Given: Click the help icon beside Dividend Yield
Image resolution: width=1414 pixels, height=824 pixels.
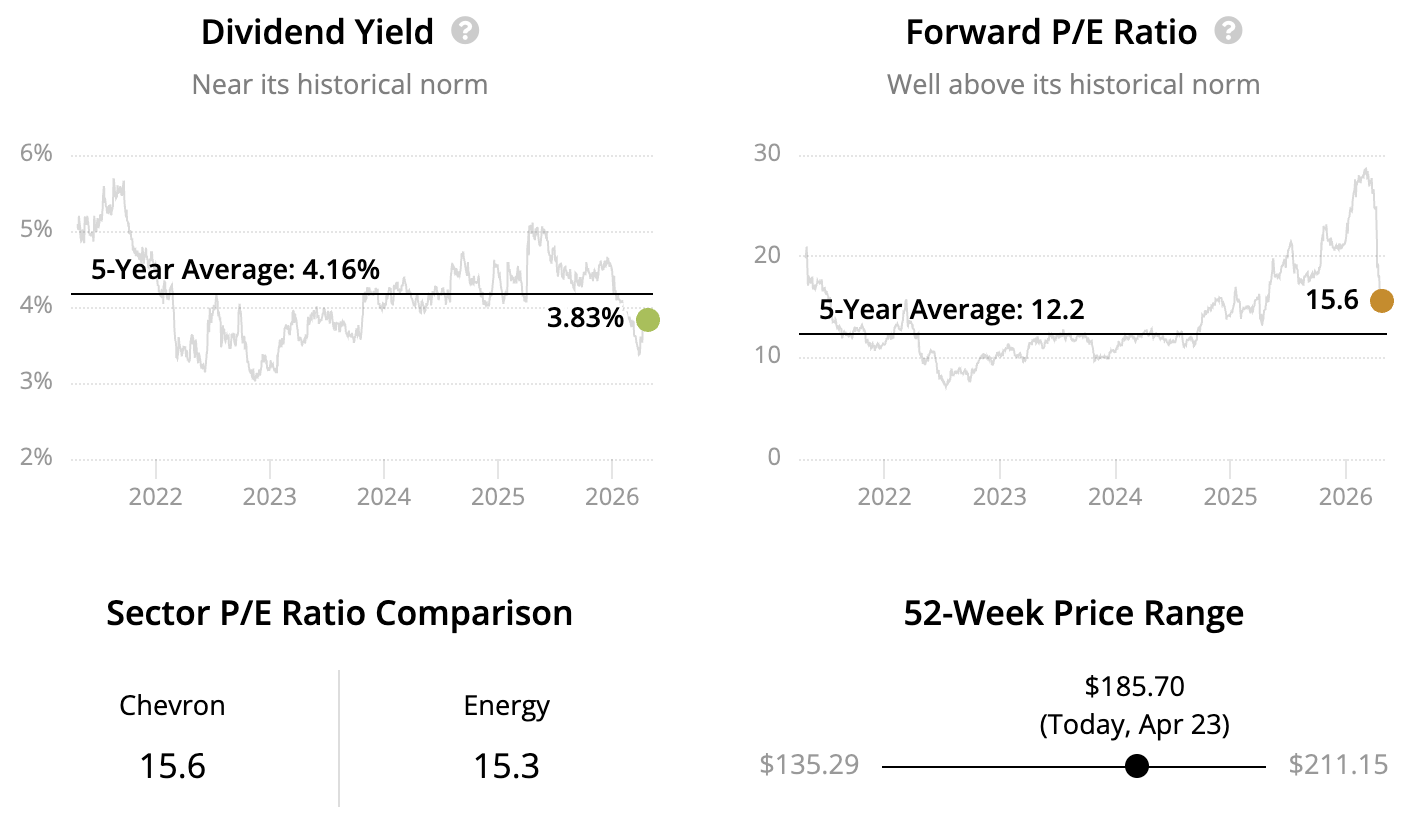Looking at the screenshot, I should coord(465,31).
